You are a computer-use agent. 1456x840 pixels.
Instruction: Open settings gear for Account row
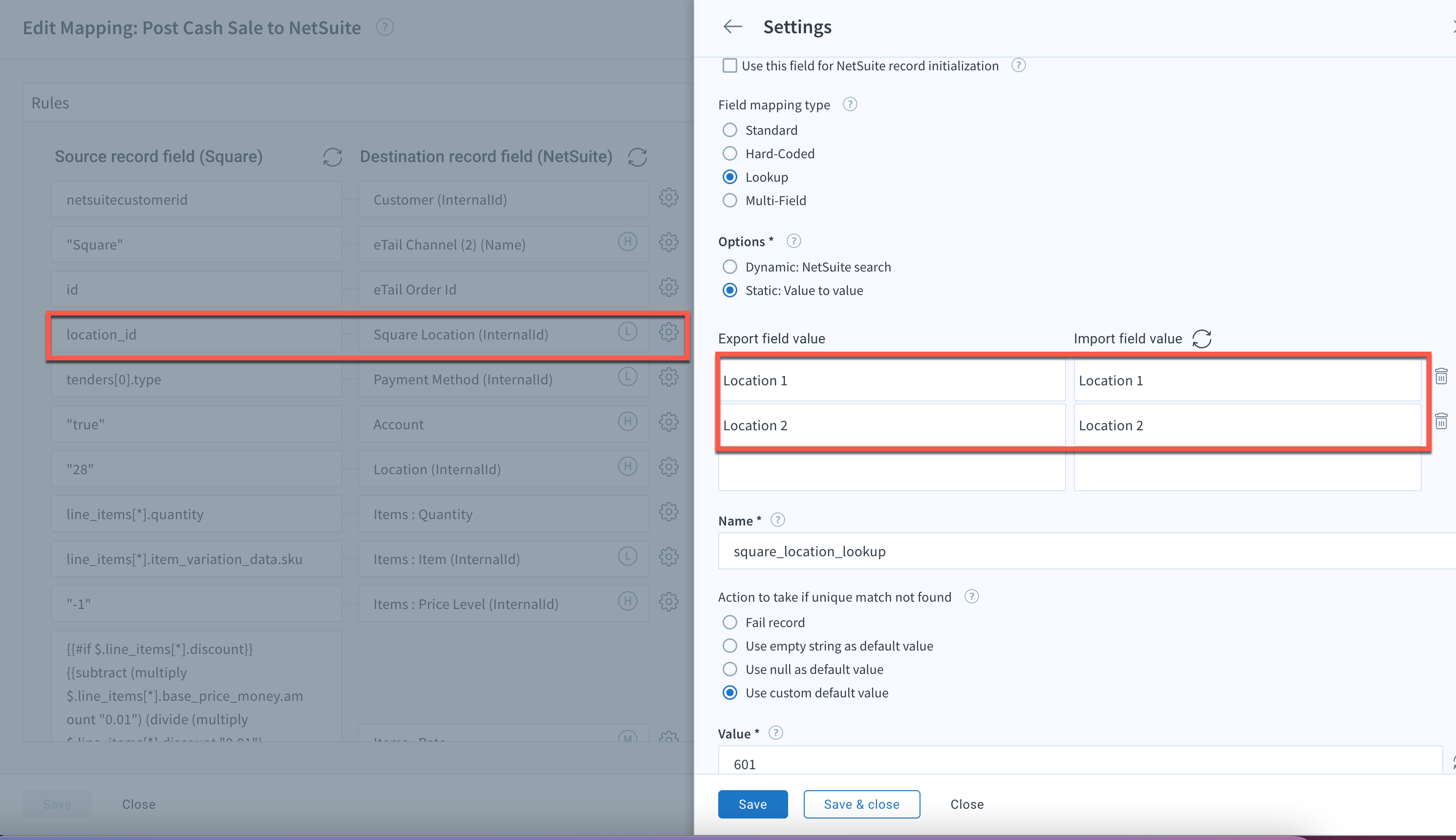click(668, 422)
